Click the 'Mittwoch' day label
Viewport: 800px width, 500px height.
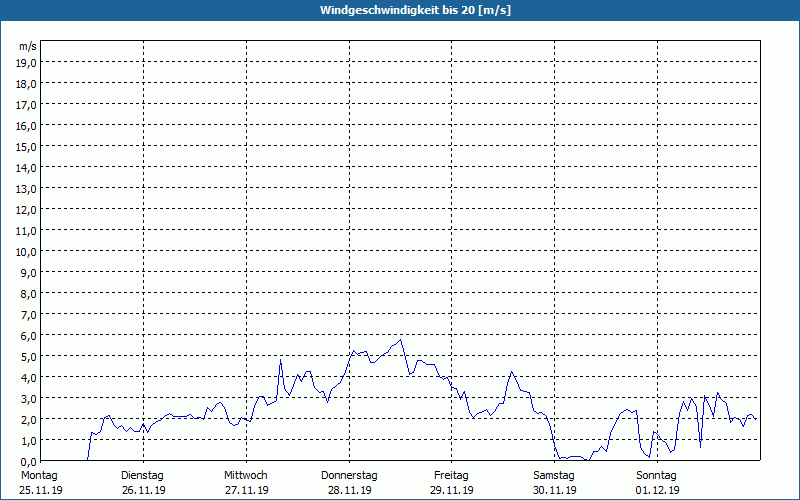[246, 476]
